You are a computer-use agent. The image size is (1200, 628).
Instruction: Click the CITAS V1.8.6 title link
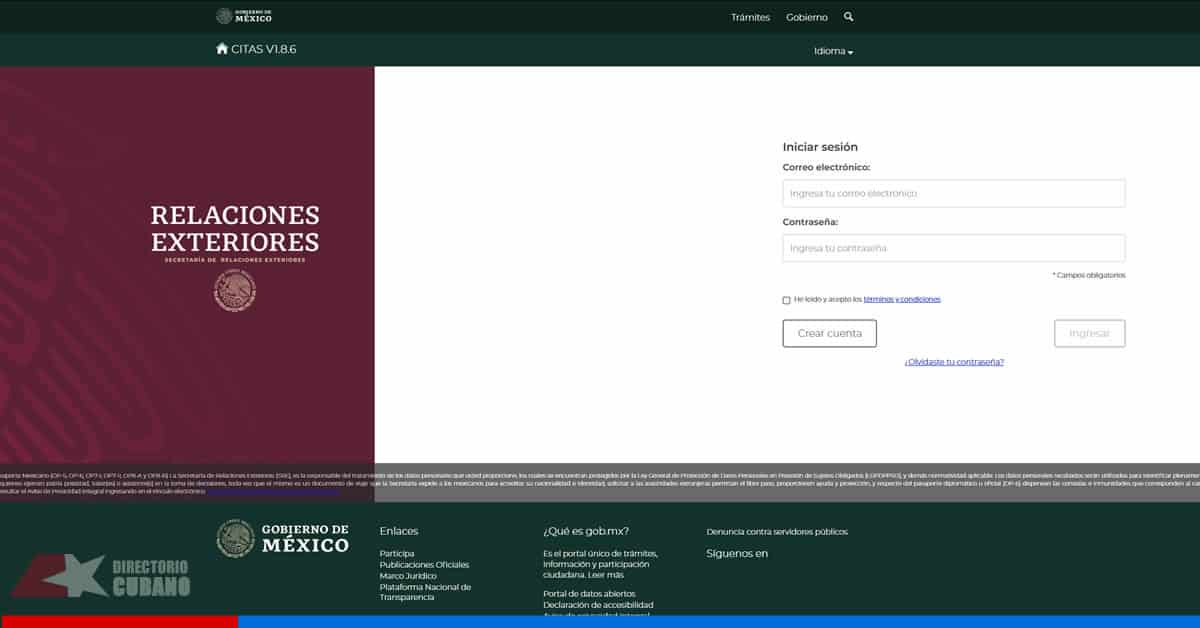click(x=263, y=49)
